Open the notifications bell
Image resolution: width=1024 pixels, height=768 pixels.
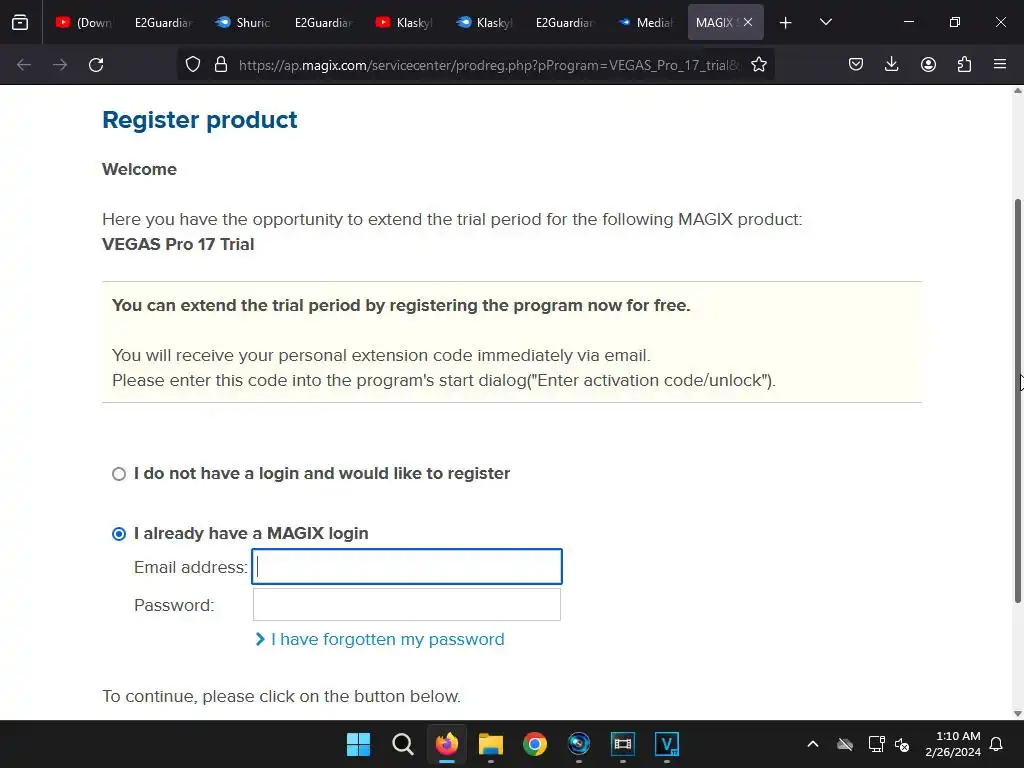(x=997, y=744)
